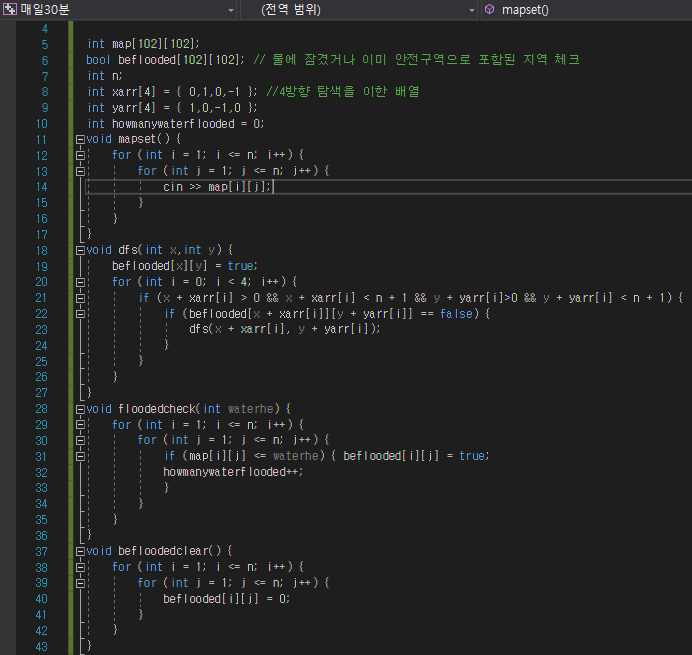The image size is (692, 655).
Task: Click 'beflooded[i][j] = 0;' statement
Action: click(226, 599)
